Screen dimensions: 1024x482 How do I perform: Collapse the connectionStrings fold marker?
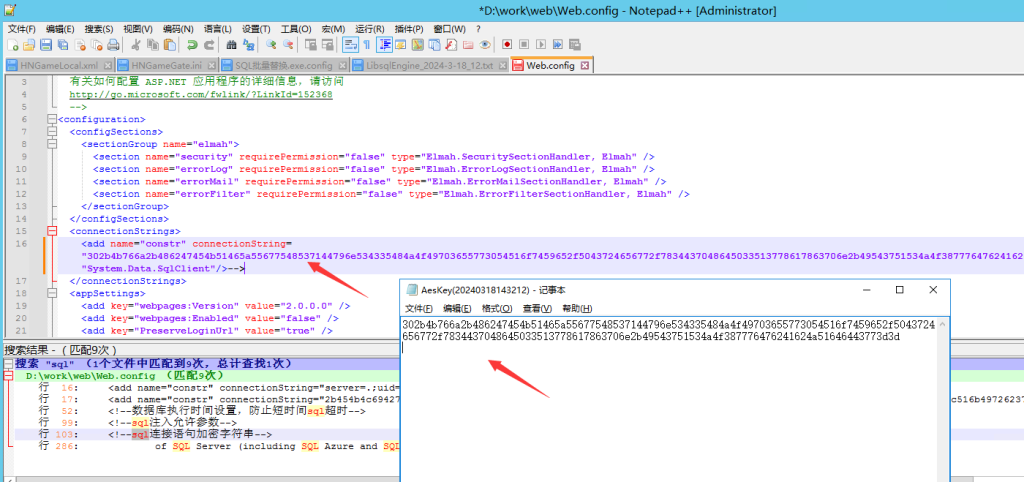[x=51, y=231]
